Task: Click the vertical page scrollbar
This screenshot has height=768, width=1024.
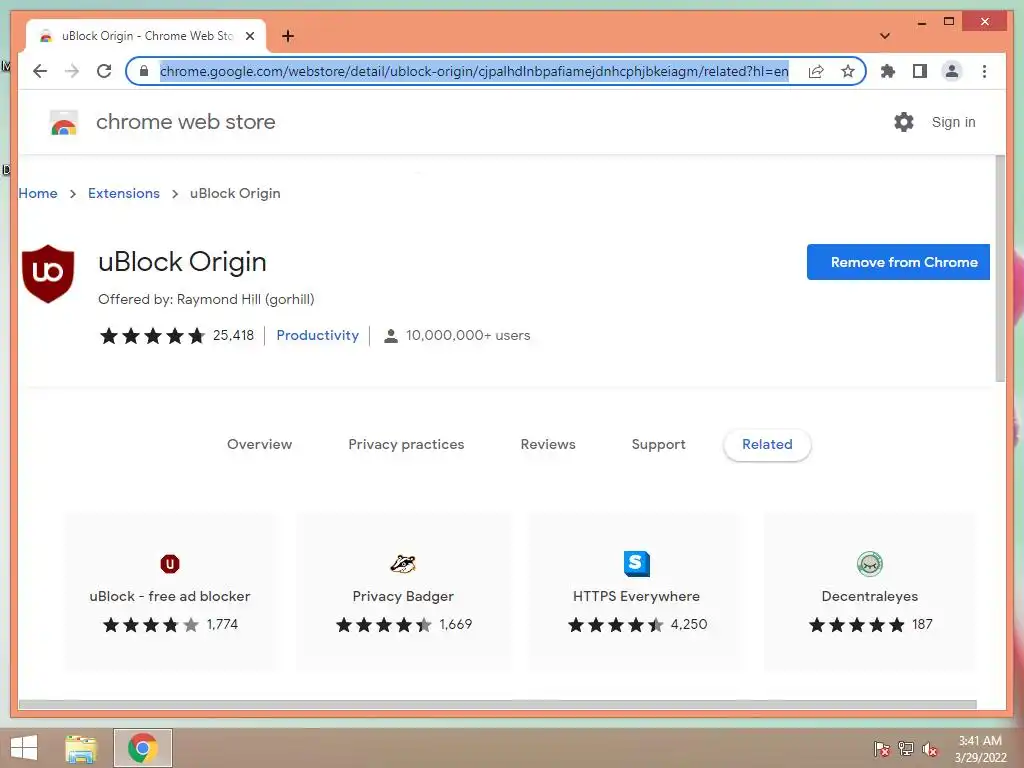Action: [x=1000, y=268]
